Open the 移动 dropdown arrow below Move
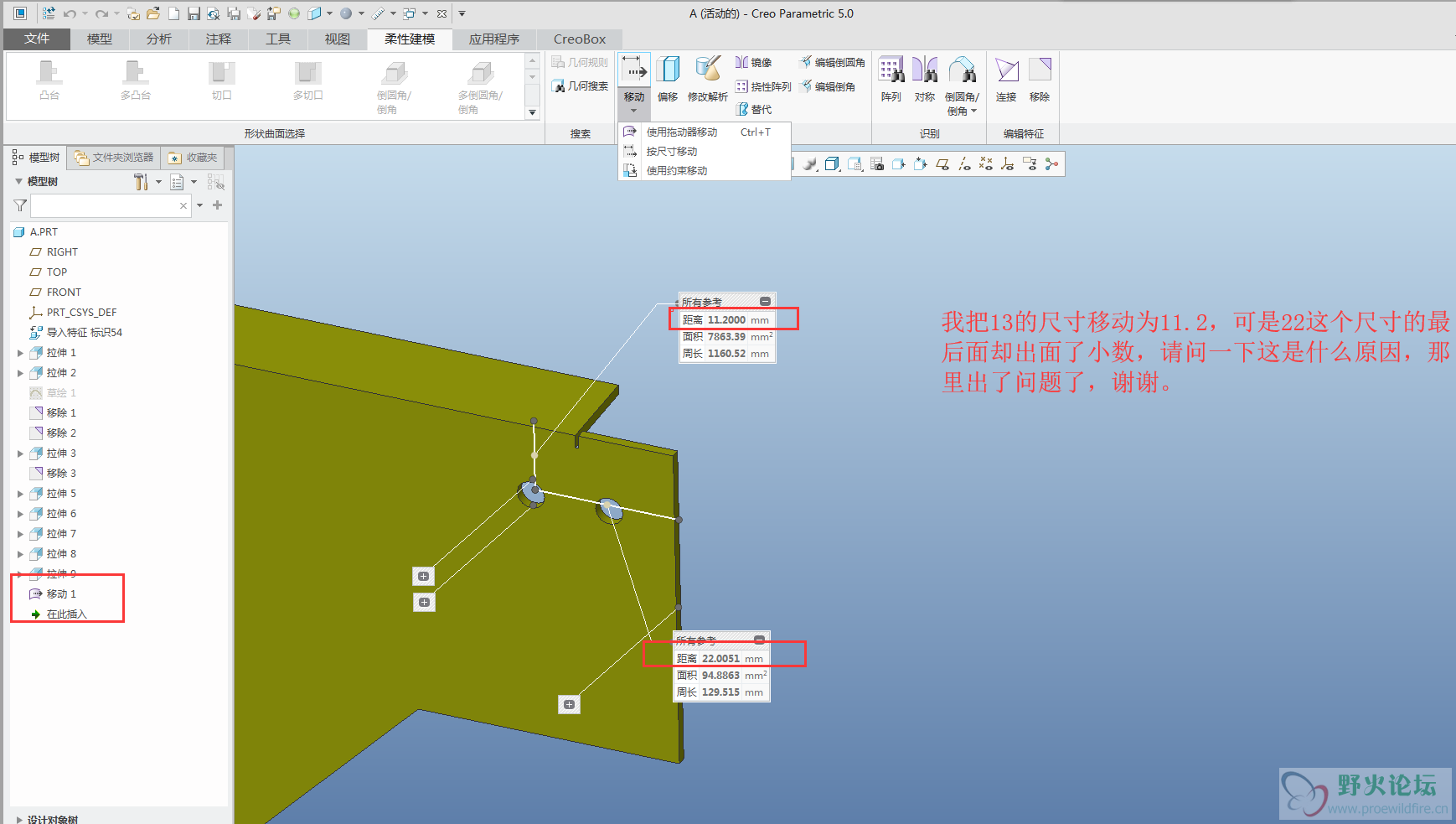The height and width of the screenshot is (824, 1456). pos(634,111)
